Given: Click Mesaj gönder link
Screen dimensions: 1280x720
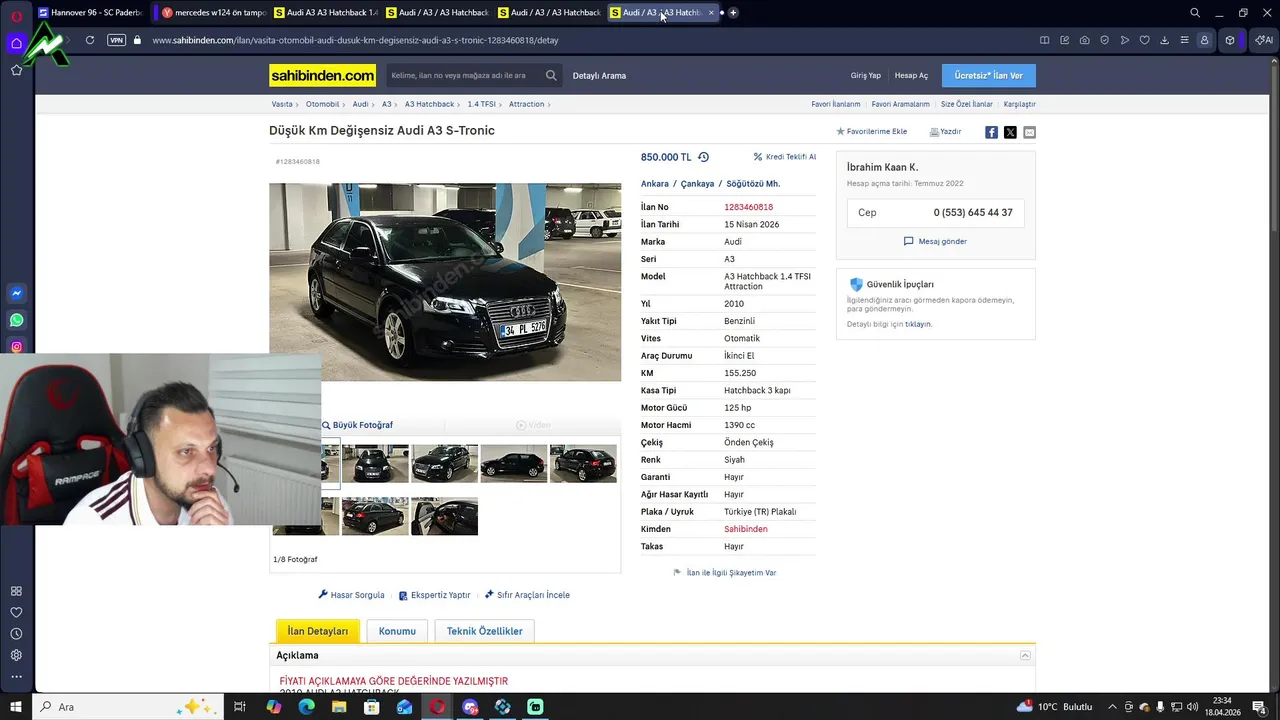Looking at the screenshot, I should coord(935,241).
